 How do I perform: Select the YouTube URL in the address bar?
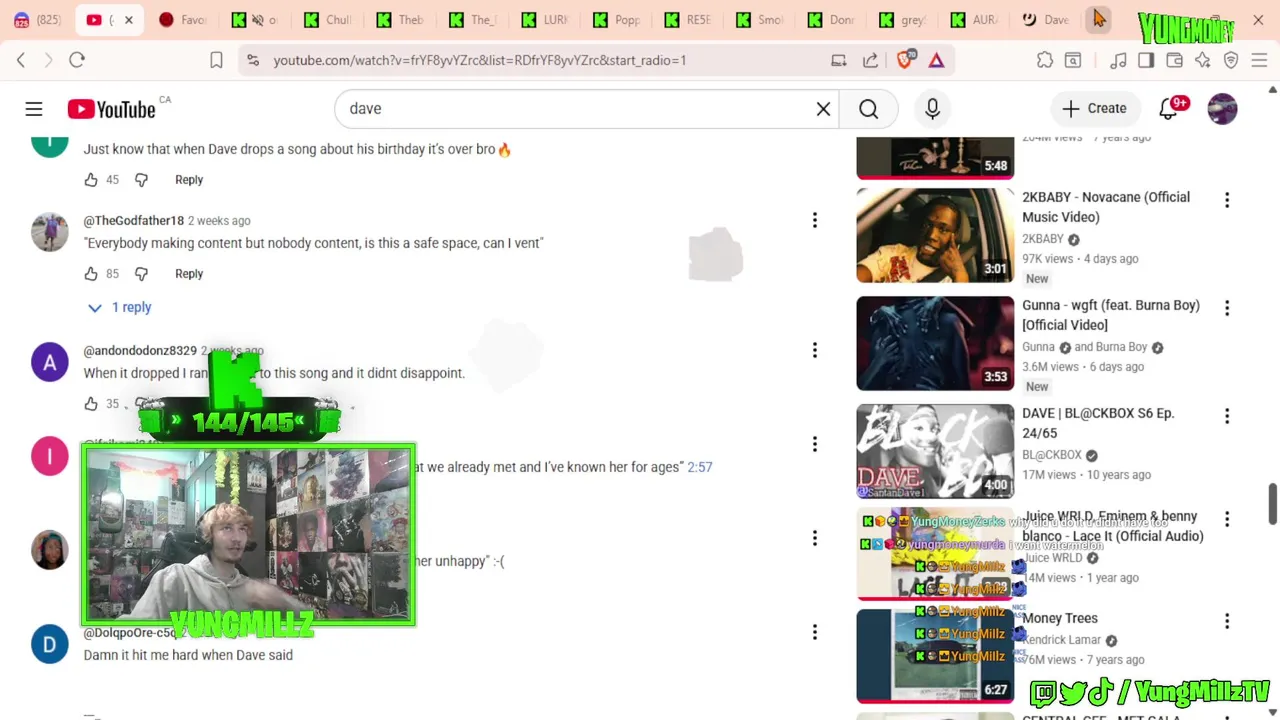(x=480, y=60)
